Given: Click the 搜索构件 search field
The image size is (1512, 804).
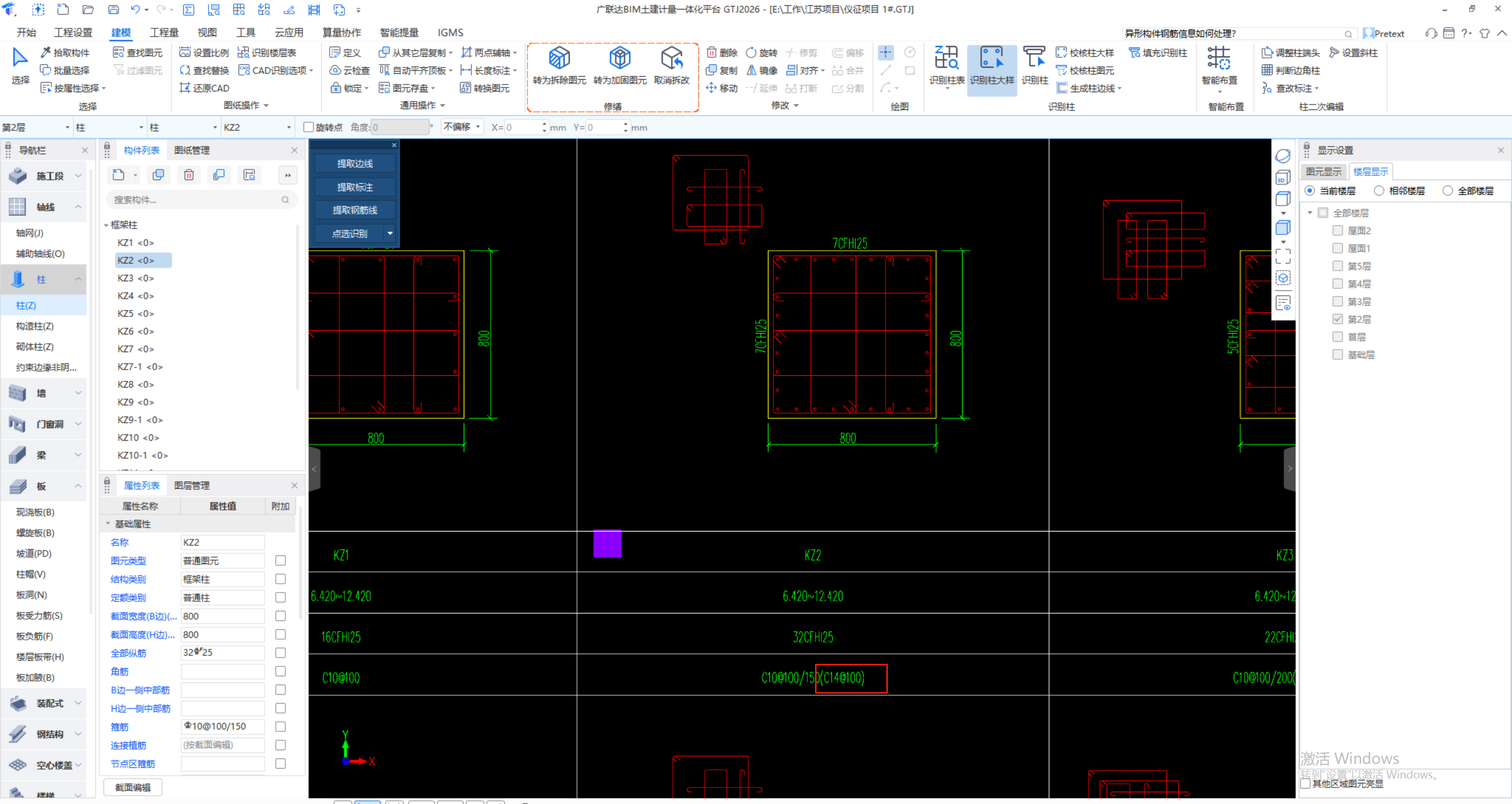Looking at the screenshot, I should click(x=201, y=200).
